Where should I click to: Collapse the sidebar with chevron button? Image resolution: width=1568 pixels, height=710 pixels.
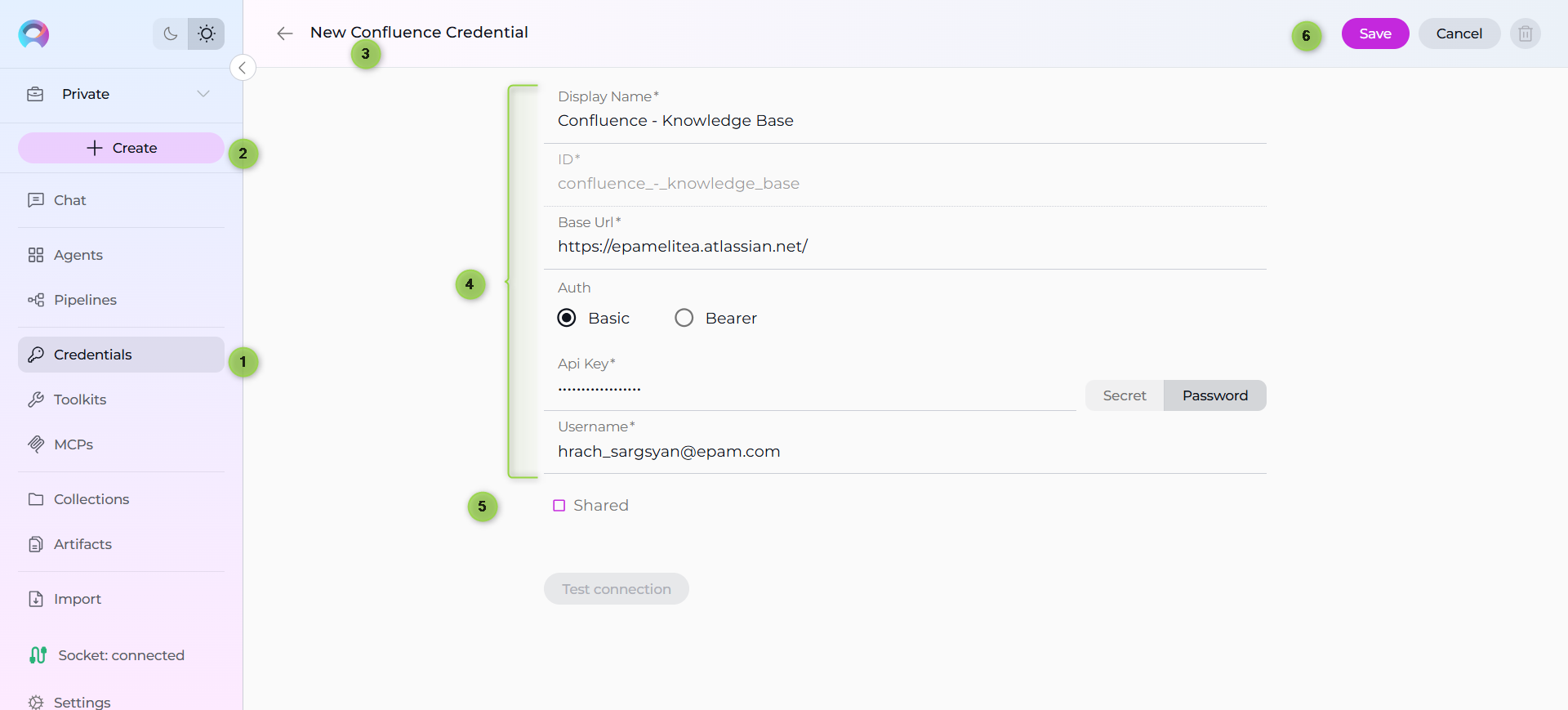243,68
